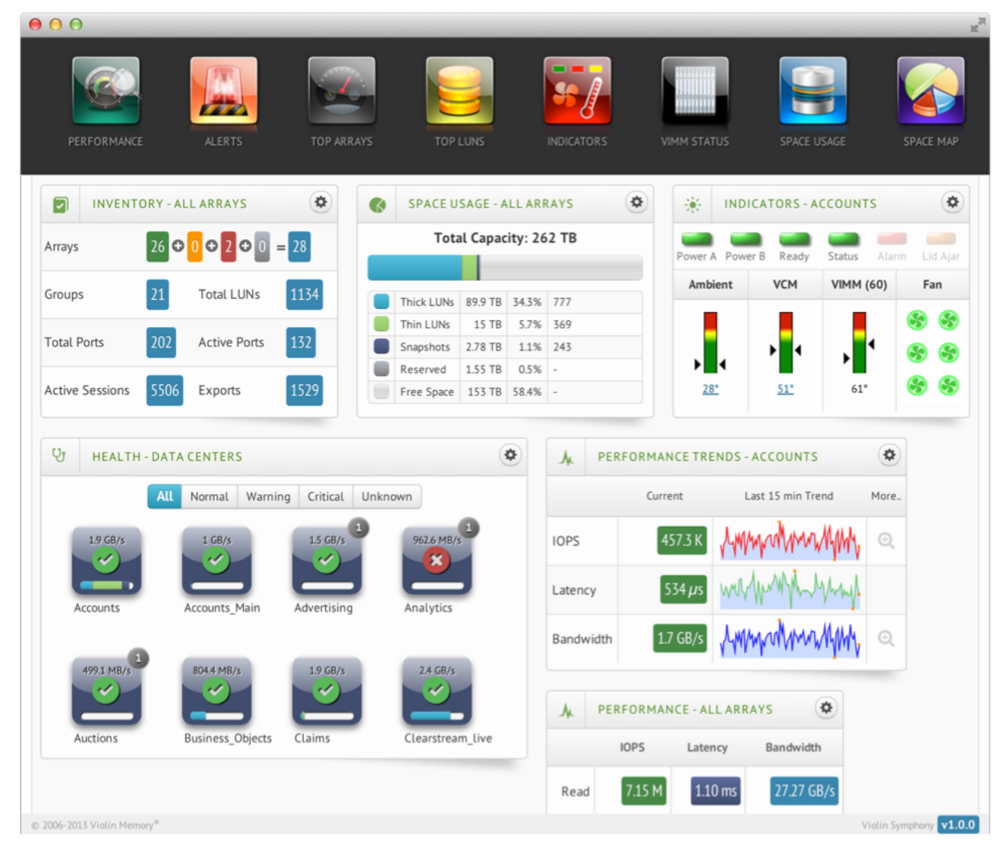Select the Critical health filter
The height and width of the screenshot is (847, 1000).
click(325, 496)
